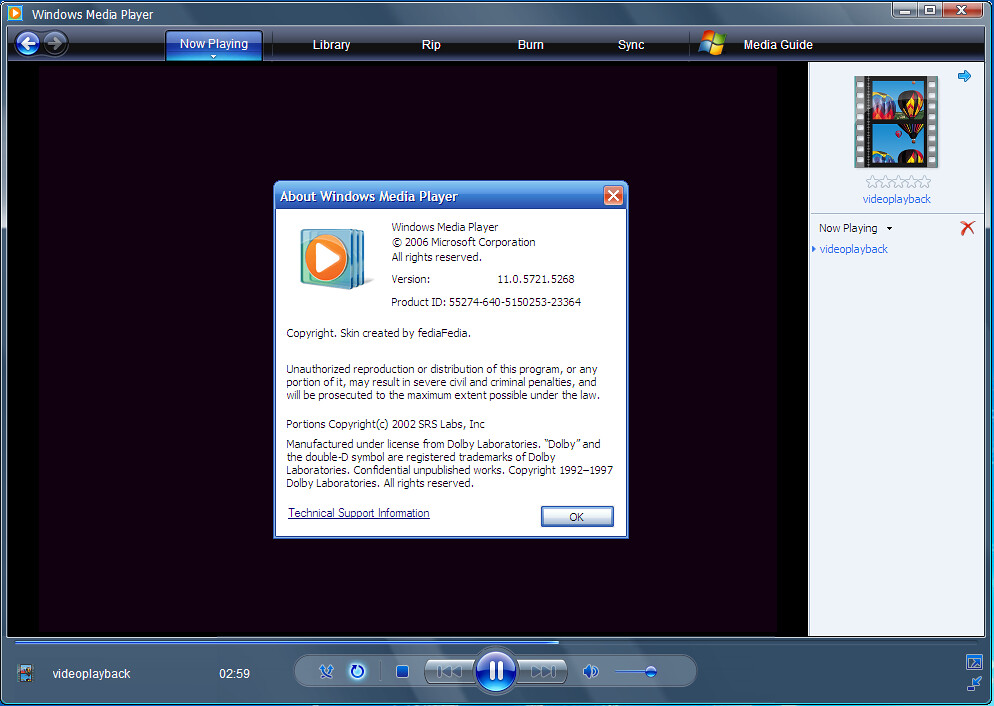Viewport: 994px width, 706px height.
Task: Click the blue arrow above the video thumbnail
Action: tap(964, 76)
